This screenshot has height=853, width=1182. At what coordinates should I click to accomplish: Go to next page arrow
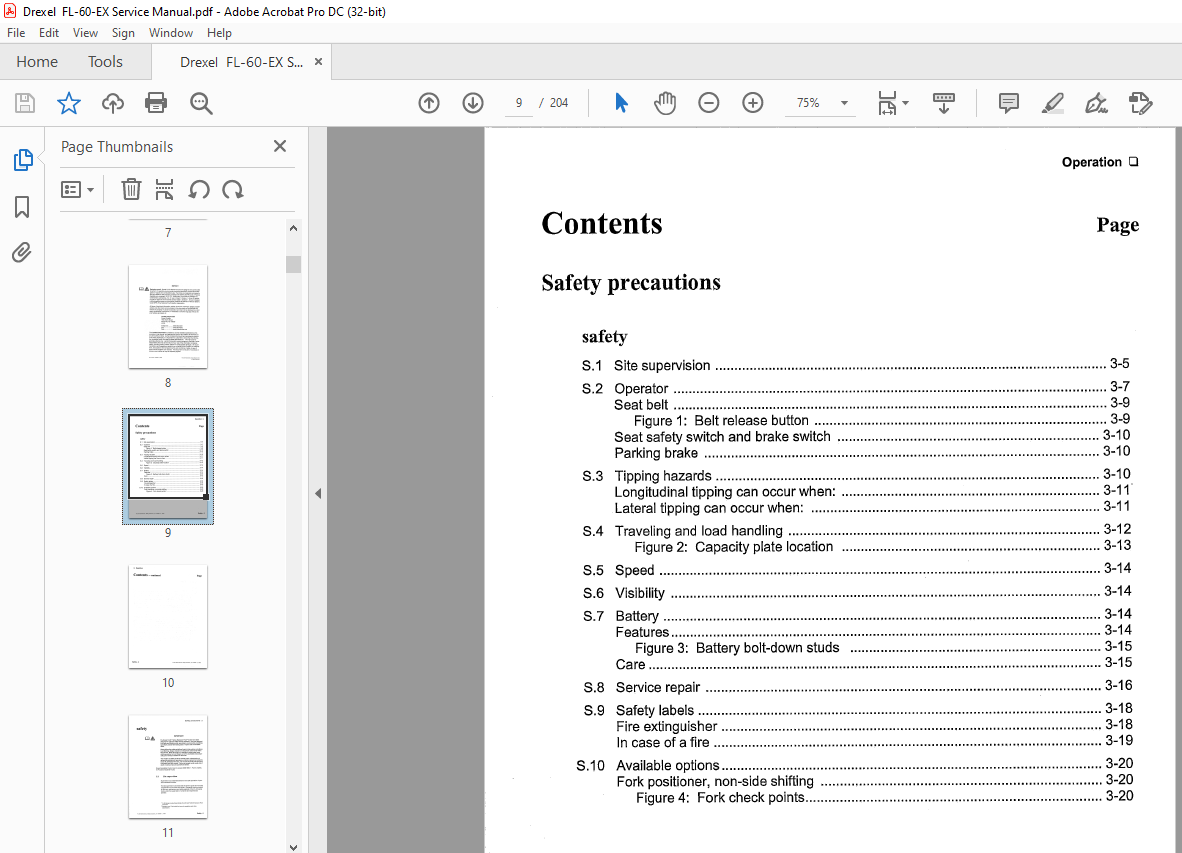pyautogui.click(x=473, y=102)
